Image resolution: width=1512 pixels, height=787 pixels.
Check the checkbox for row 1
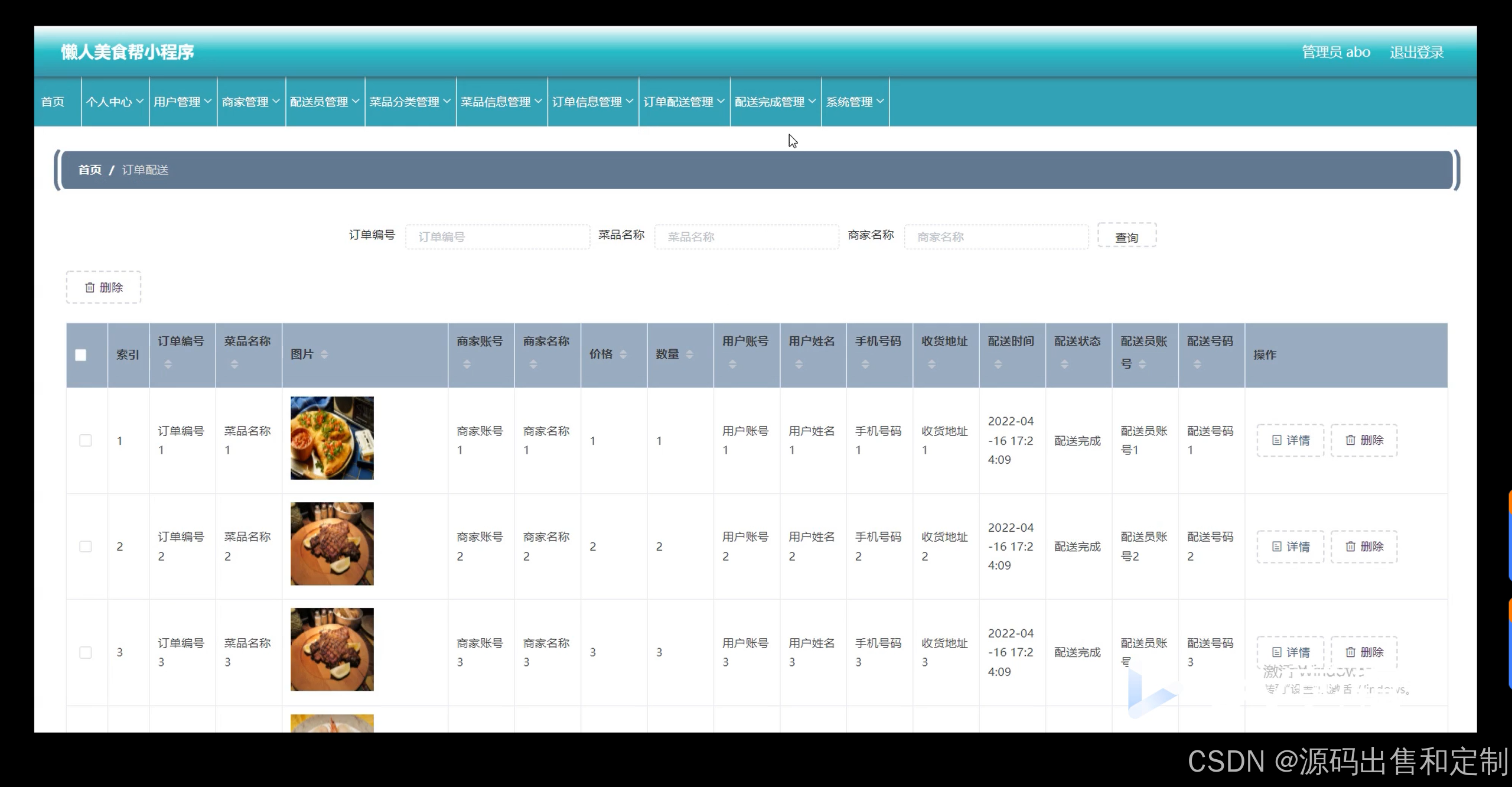point(86,441)
